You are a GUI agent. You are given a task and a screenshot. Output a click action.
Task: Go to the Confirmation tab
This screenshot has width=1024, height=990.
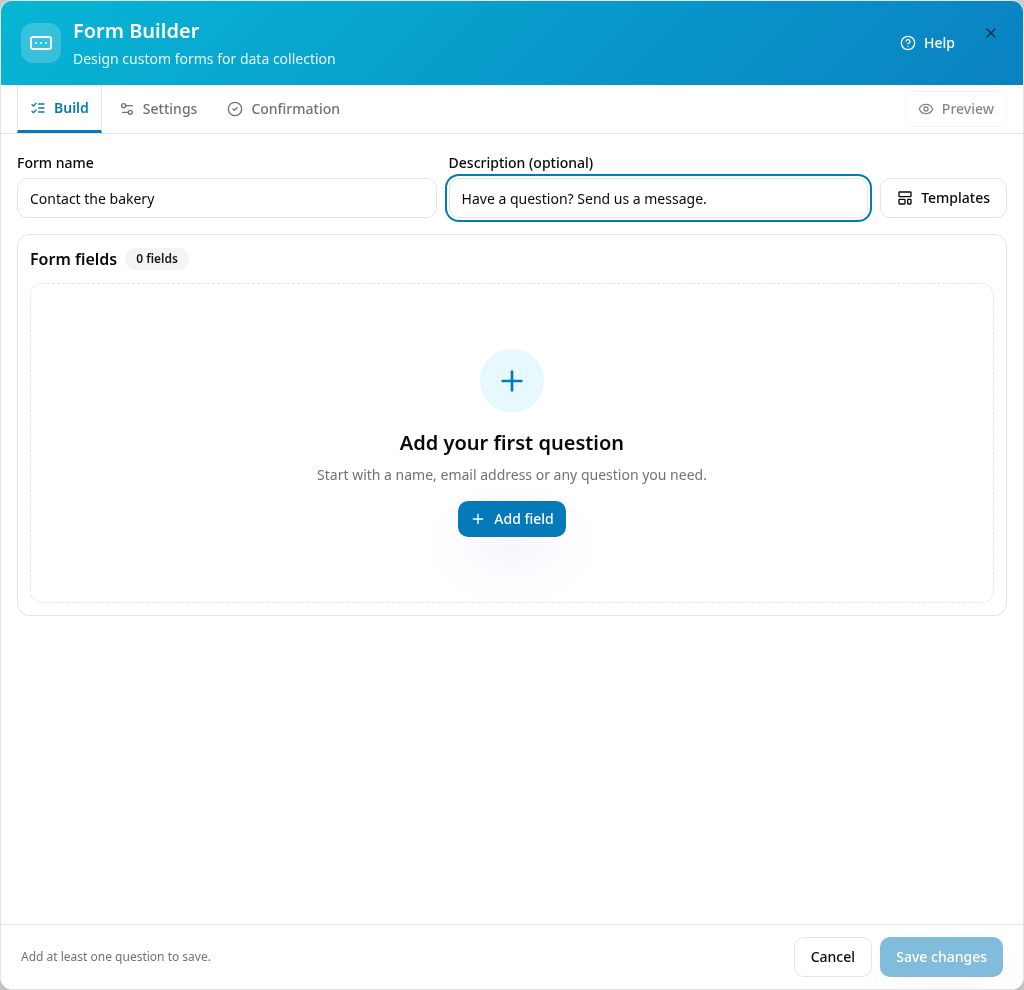pyautogui.click(x=283, y=109)
